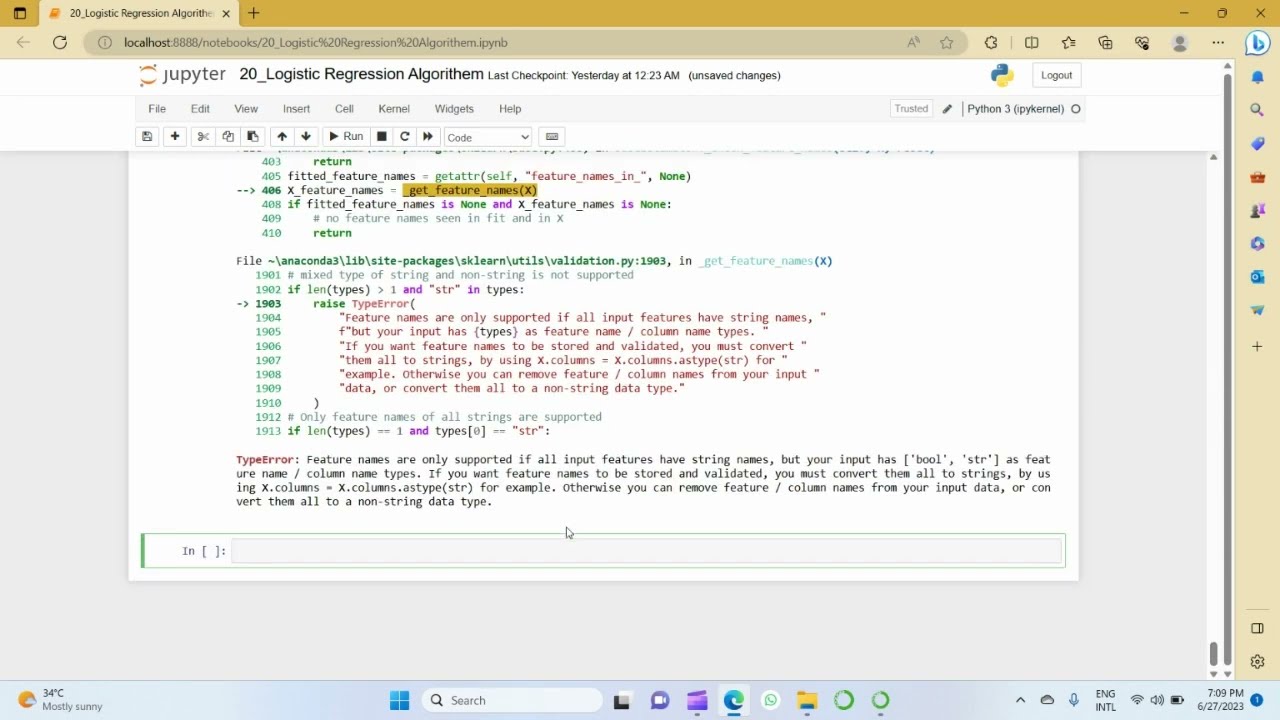The width and height of the screenshot is (1280, 720).
Task: Open sidebar settings gear icon
Action: (1258, 662)
